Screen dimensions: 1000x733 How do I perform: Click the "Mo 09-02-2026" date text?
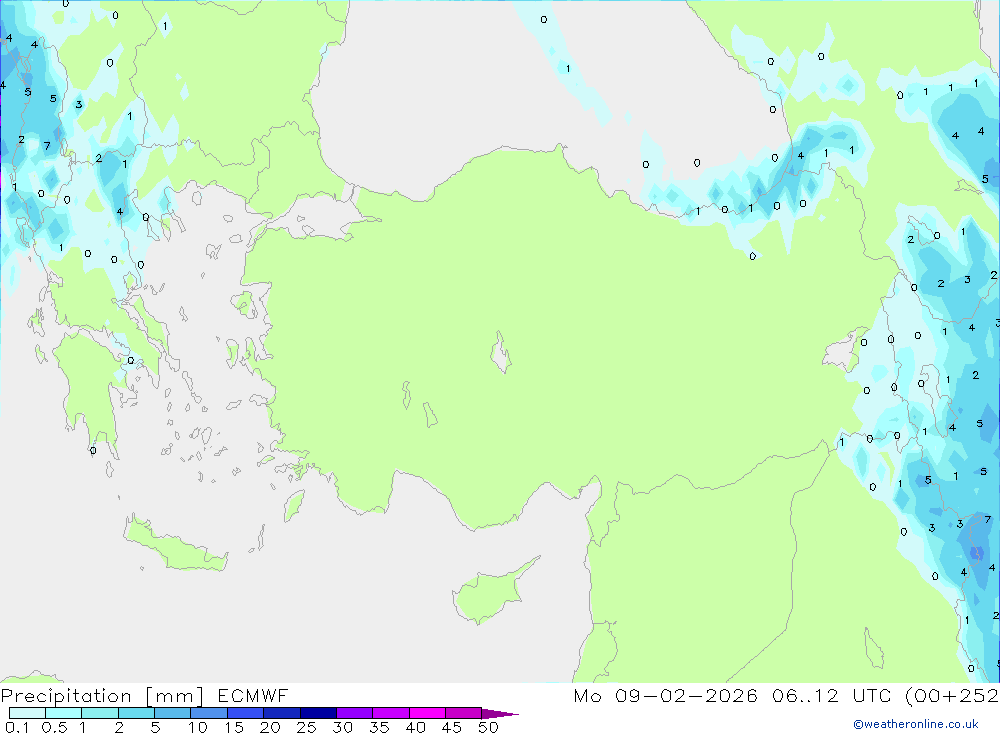point(665,695)
